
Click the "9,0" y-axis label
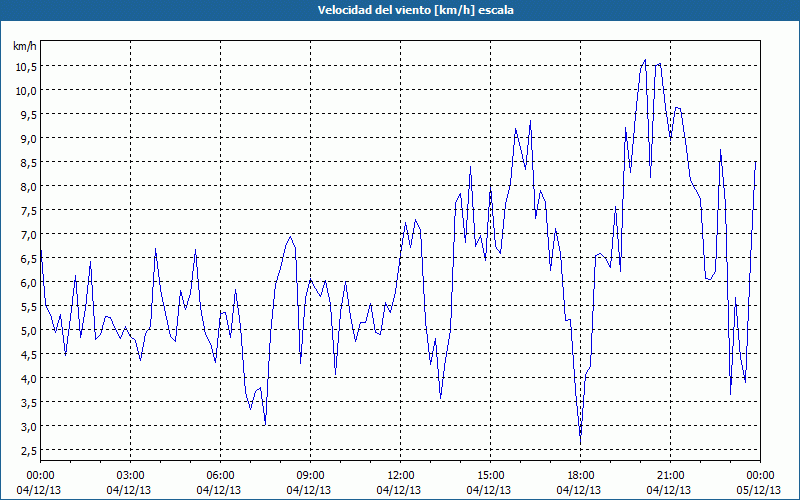point(28,139)
